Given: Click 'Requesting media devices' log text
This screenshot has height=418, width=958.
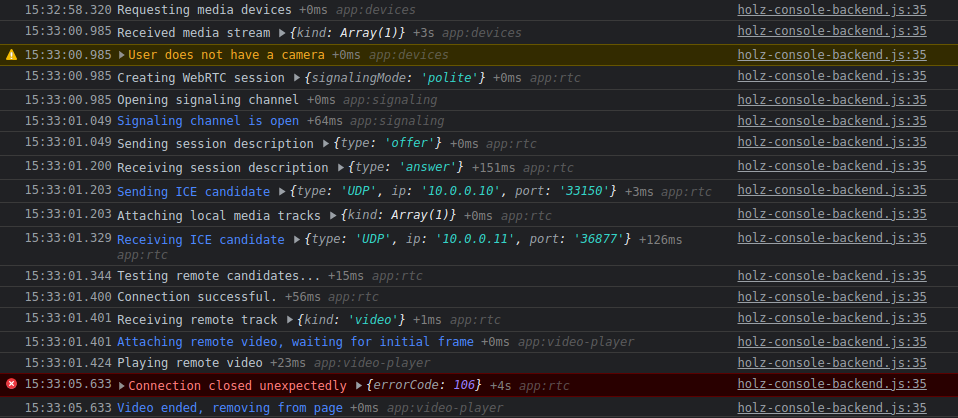Looking at the screenshot, I should (x=204, y=10).
